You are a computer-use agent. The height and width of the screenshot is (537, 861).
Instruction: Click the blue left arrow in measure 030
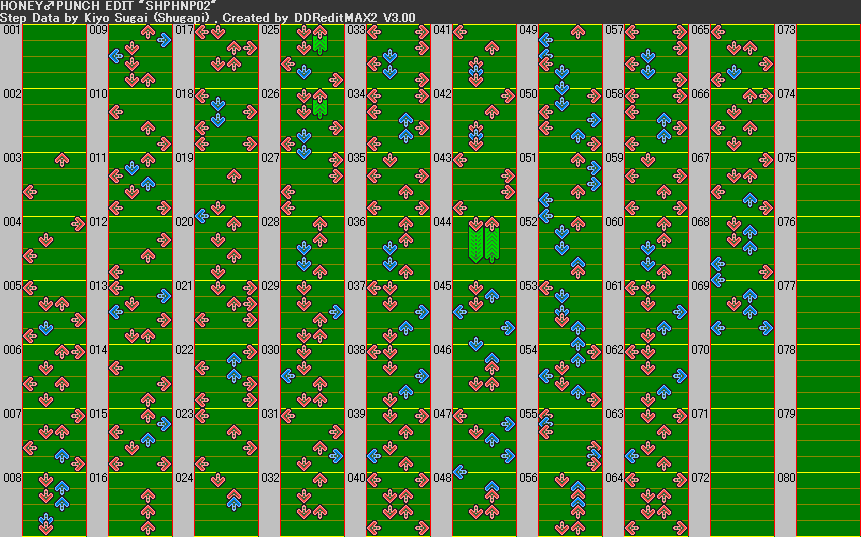pyautogui.click(x=288, y=375)
